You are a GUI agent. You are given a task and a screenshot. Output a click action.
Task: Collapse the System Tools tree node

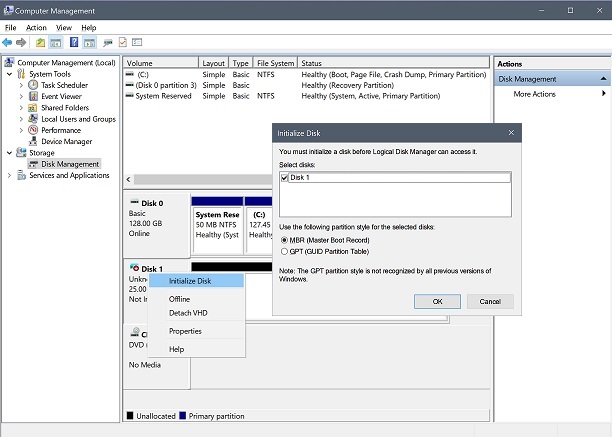(x=11, y=74)
